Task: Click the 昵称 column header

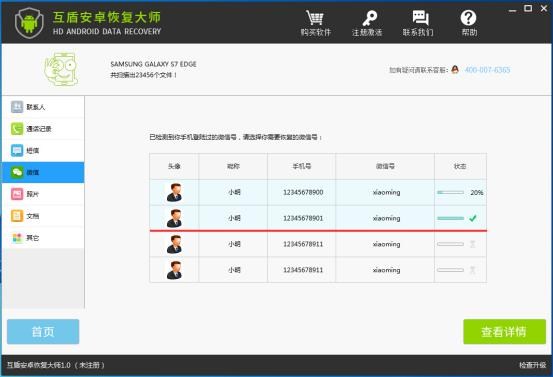Action: [233, 166]
